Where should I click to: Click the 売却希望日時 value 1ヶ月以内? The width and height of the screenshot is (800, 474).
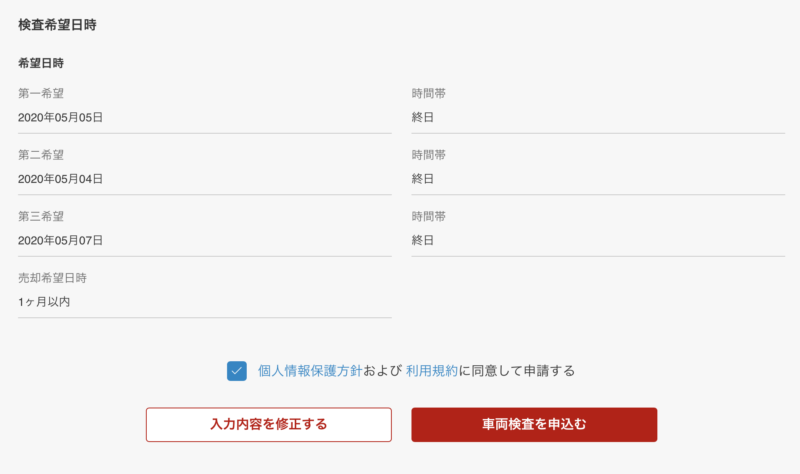(x=44, y=302)
